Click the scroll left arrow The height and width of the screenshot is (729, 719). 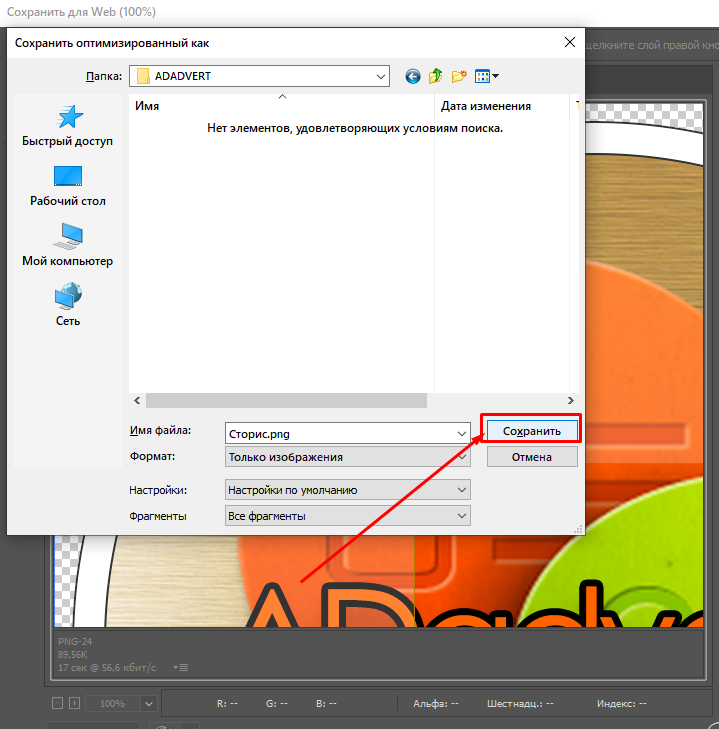click(x=137, y=400)
